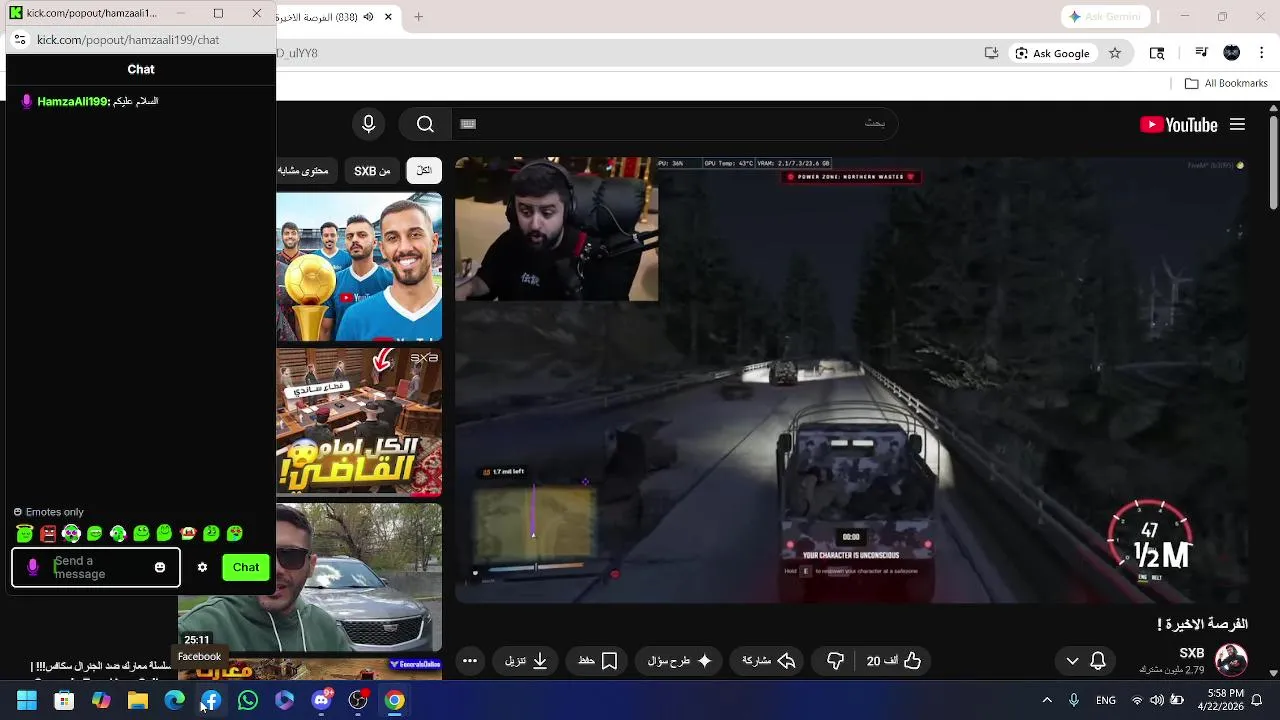Open Microsoft Edge from taskbar
Screen dimensions: 1280x720
(174, 700)
